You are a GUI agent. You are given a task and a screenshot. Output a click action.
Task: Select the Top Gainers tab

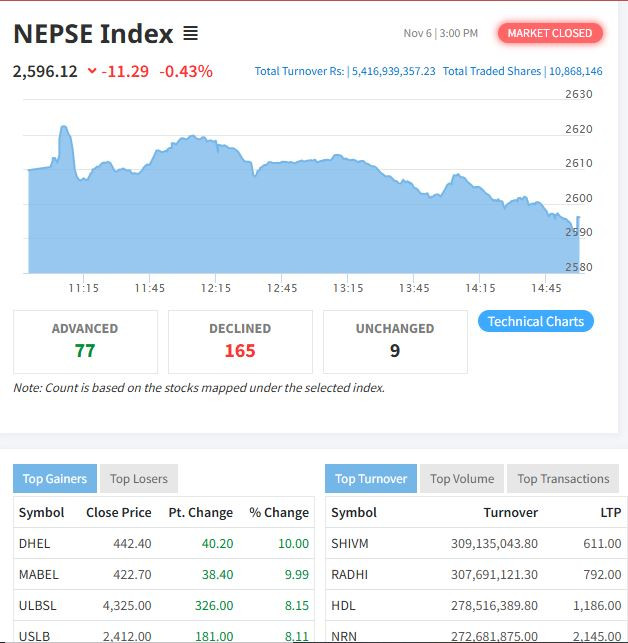(x=55, y=478)
